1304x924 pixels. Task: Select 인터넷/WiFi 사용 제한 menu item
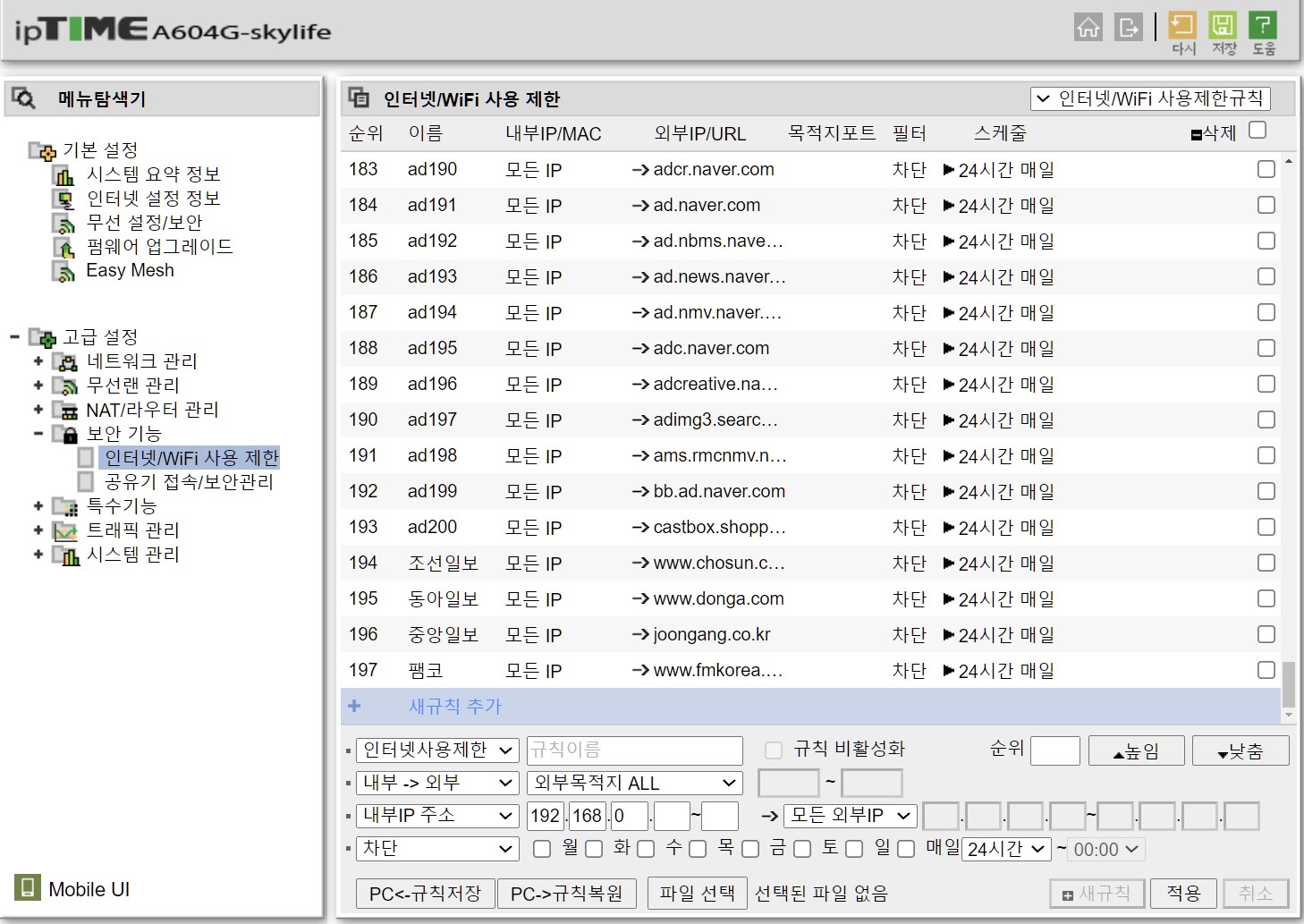pyautogui.click(x=191, y=458)
